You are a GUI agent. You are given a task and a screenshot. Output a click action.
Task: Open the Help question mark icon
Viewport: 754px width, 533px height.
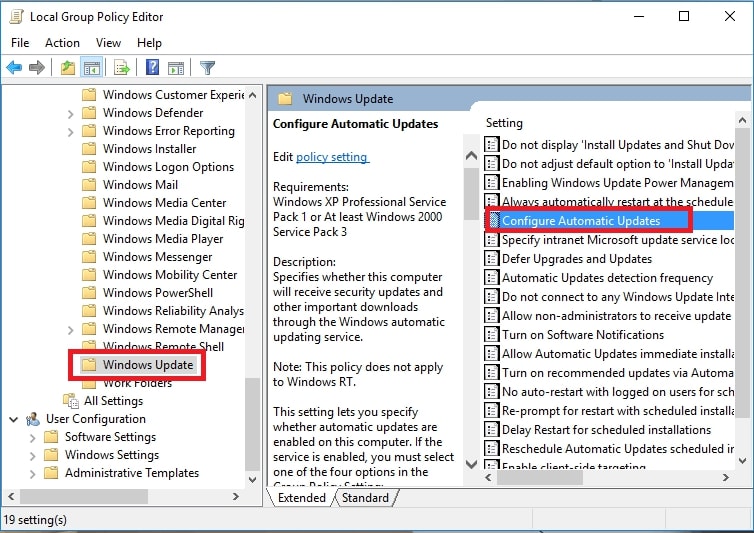[152, 67]
